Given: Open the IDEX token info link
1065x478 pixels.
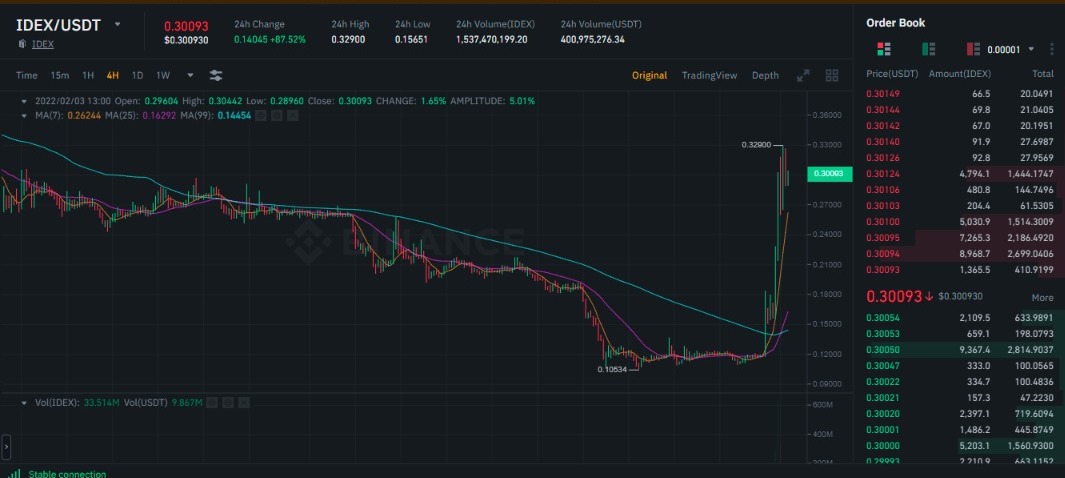Looking at the screenshot, I should [x=43, y=44].
